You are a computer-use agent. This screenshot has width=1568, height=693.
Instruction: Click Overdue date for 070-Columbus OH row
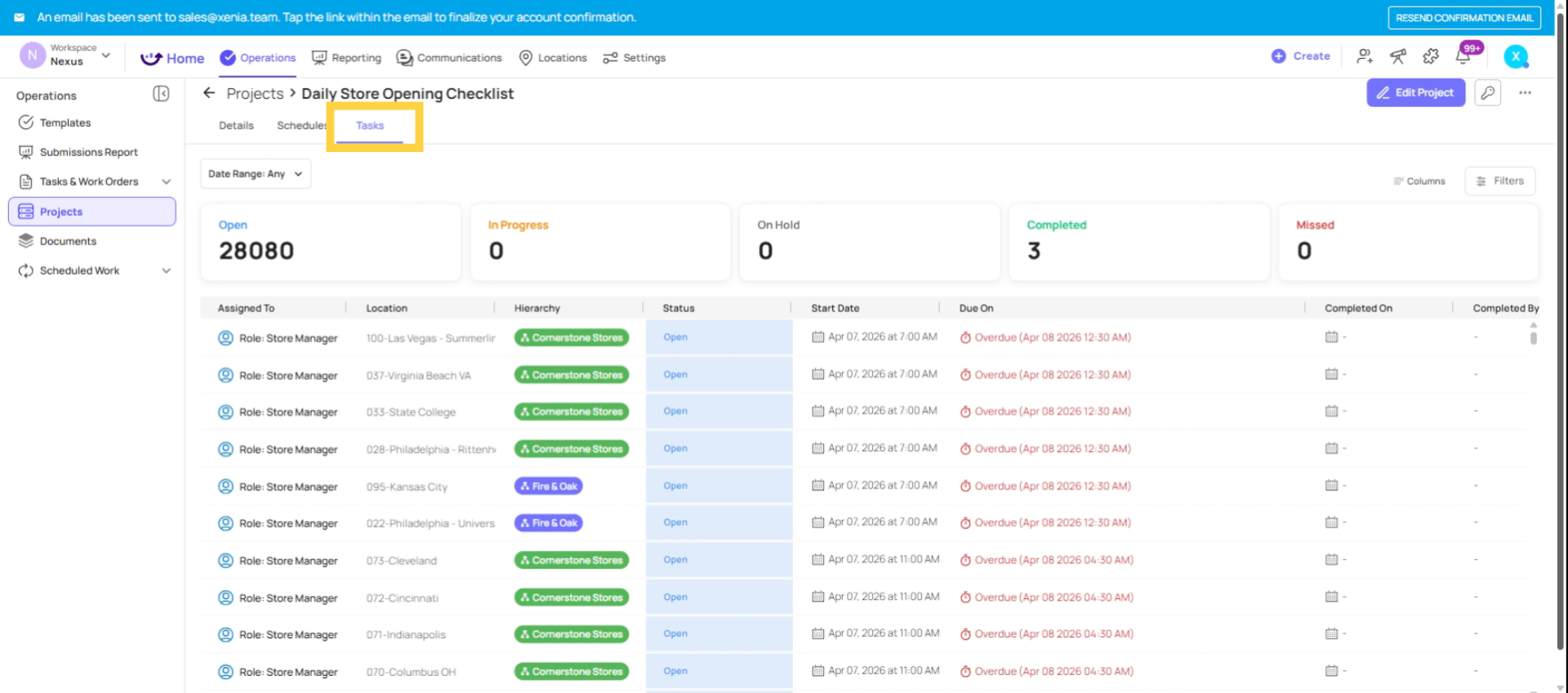[x=1053, y=671]
